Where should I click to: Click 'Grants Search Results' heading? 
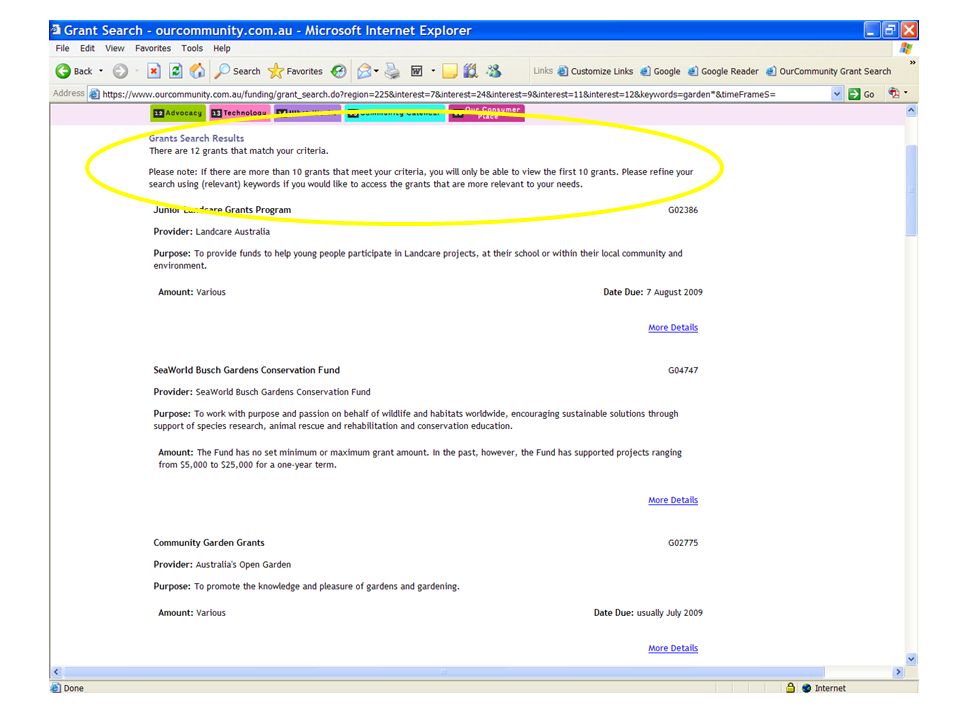point(196,138)
